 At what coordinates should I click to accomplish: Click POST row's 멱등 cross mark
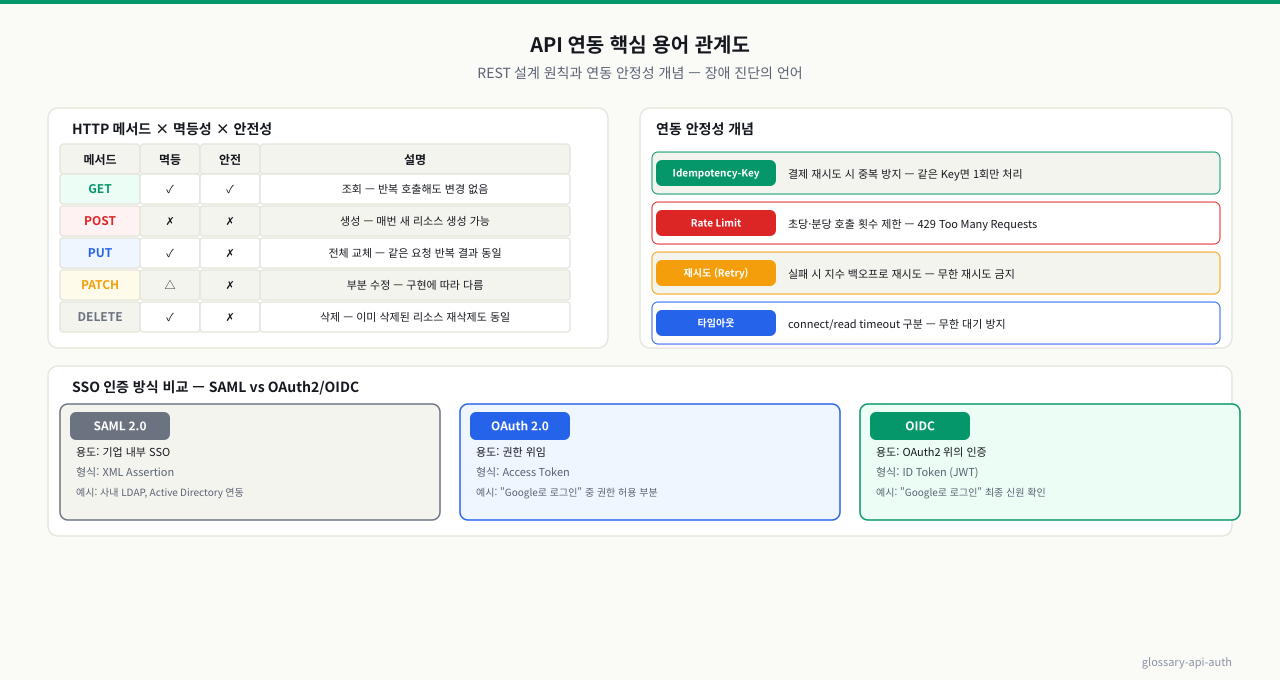pos(170,221)
